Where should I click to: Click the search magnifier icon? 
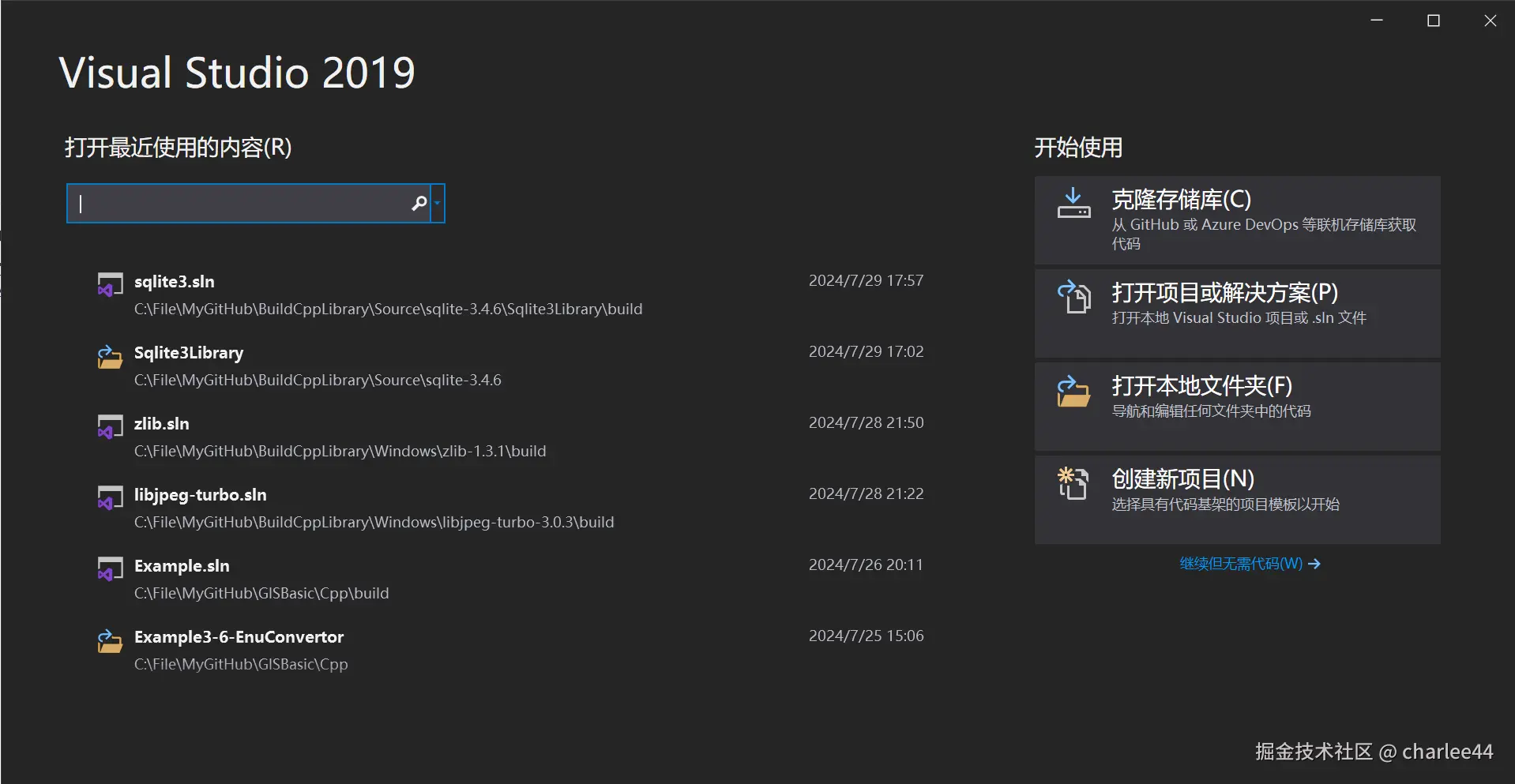(x=419, y=203)
